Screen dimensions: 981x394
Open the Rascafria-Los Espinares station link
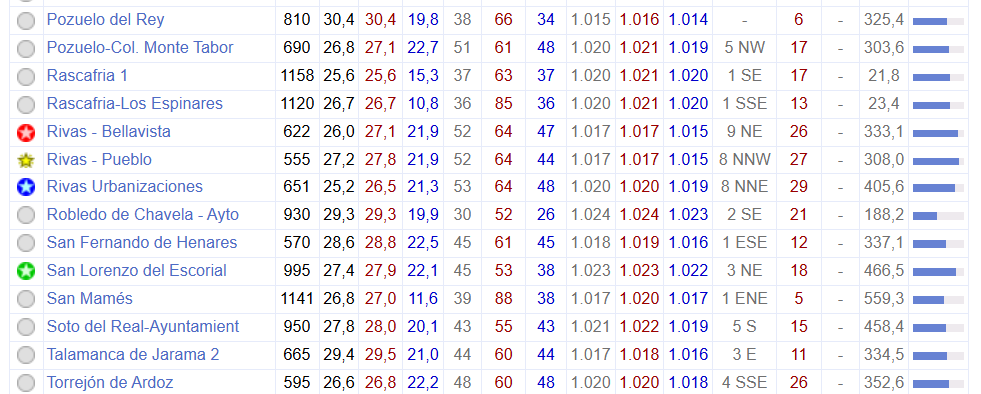tap(135, 103)
